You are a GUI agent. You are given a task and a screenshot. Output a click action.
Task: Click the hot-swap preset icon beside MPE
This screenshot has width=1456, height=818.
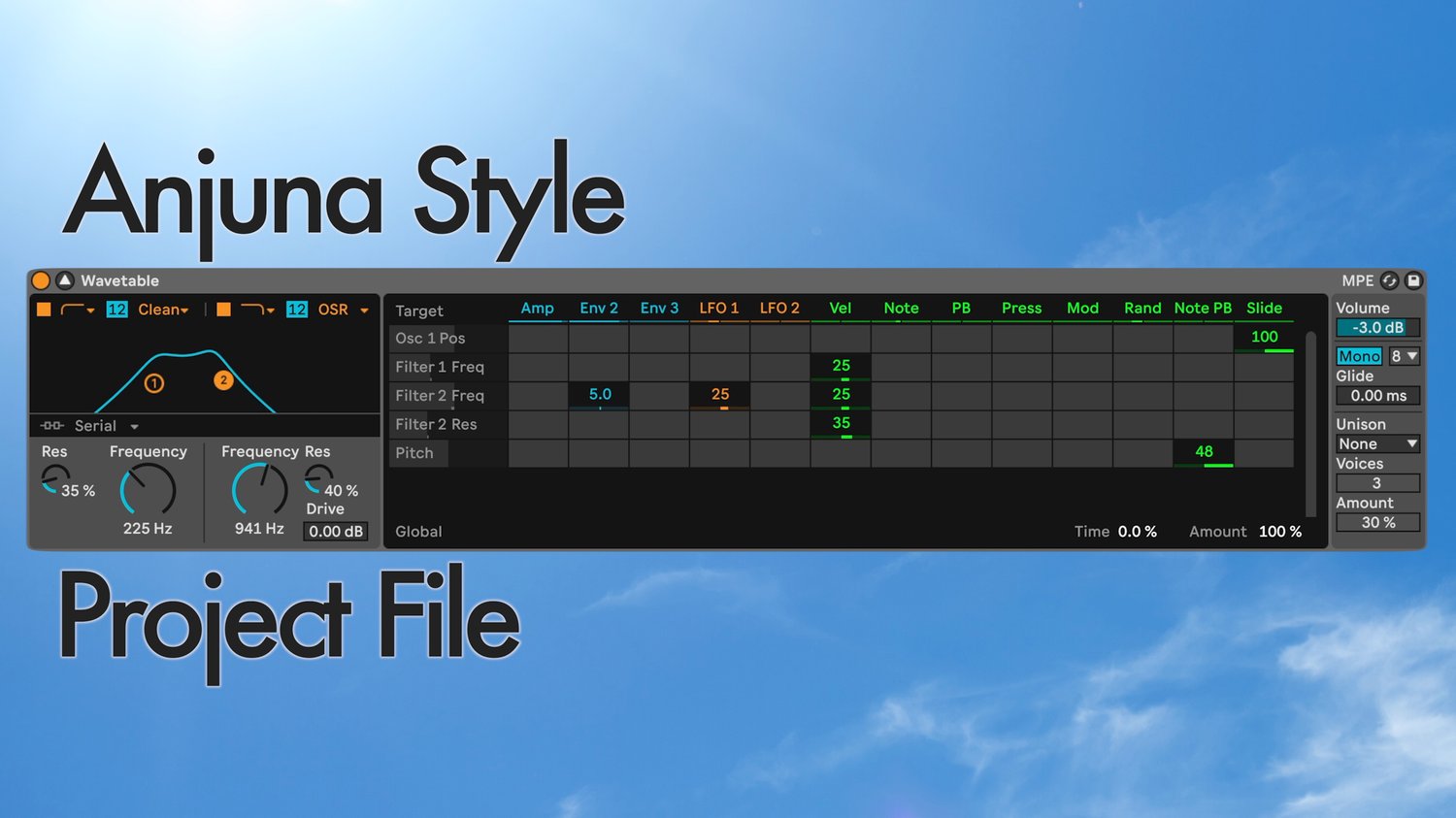point(1389,280)
